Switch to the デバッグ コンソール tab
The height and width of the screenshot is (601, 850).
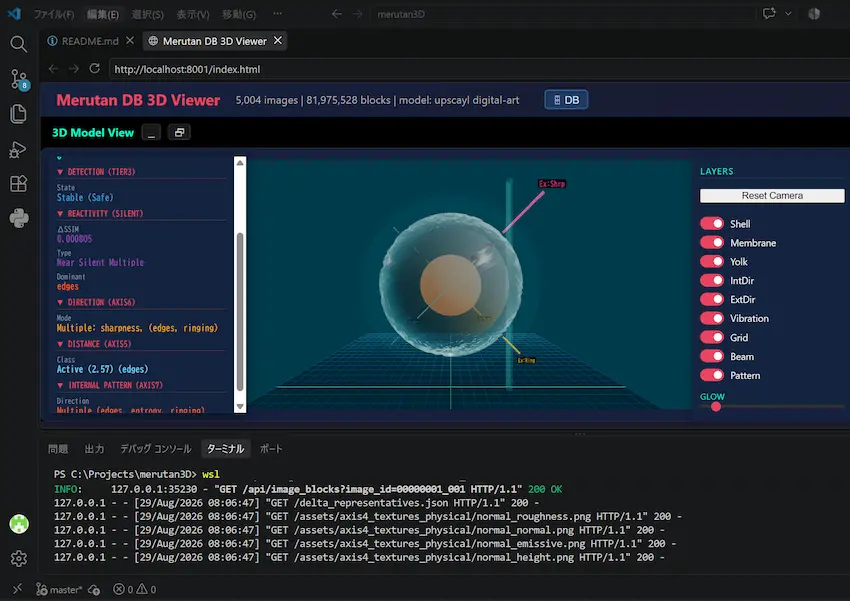tap(156, 449)
